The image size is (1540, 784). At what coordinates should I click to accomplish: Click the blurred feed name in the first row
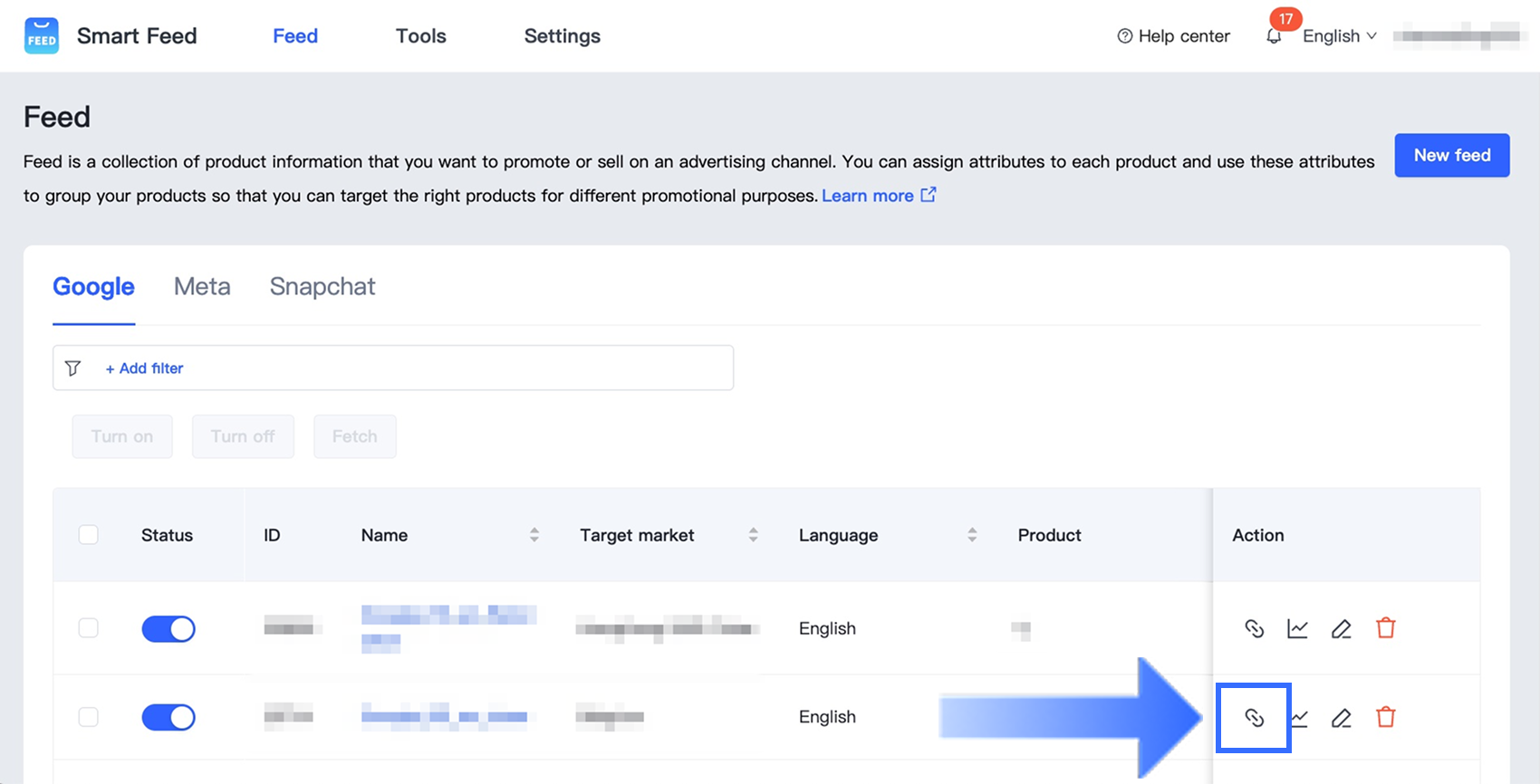(x=448, y=628)
